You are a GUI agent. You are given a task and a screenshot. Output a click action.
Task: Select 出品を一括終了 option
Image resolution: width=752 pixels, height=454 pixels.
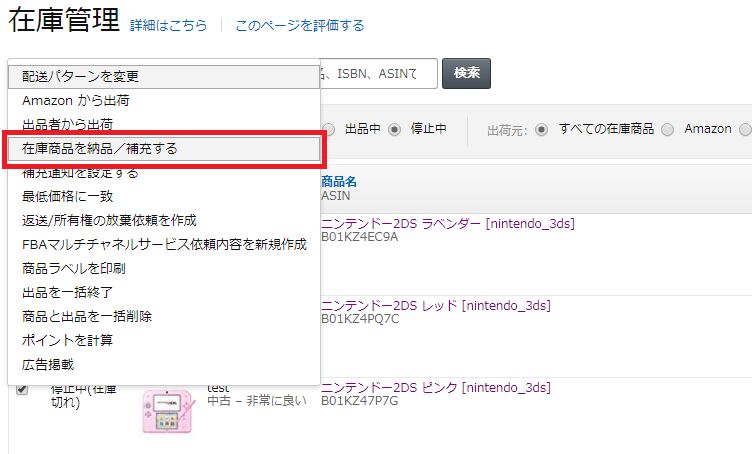pyautogui.click(x=164, y=292)
